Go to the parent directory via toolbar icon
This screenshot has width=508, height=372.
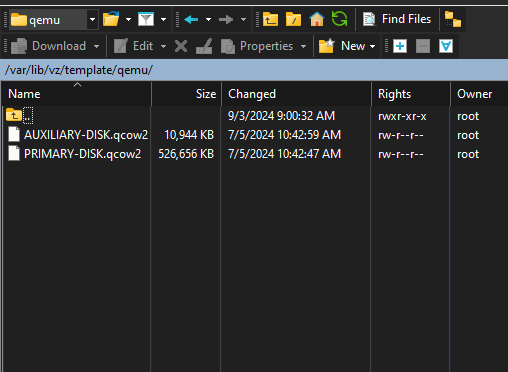pyautogui.click(x=270, y=19)
